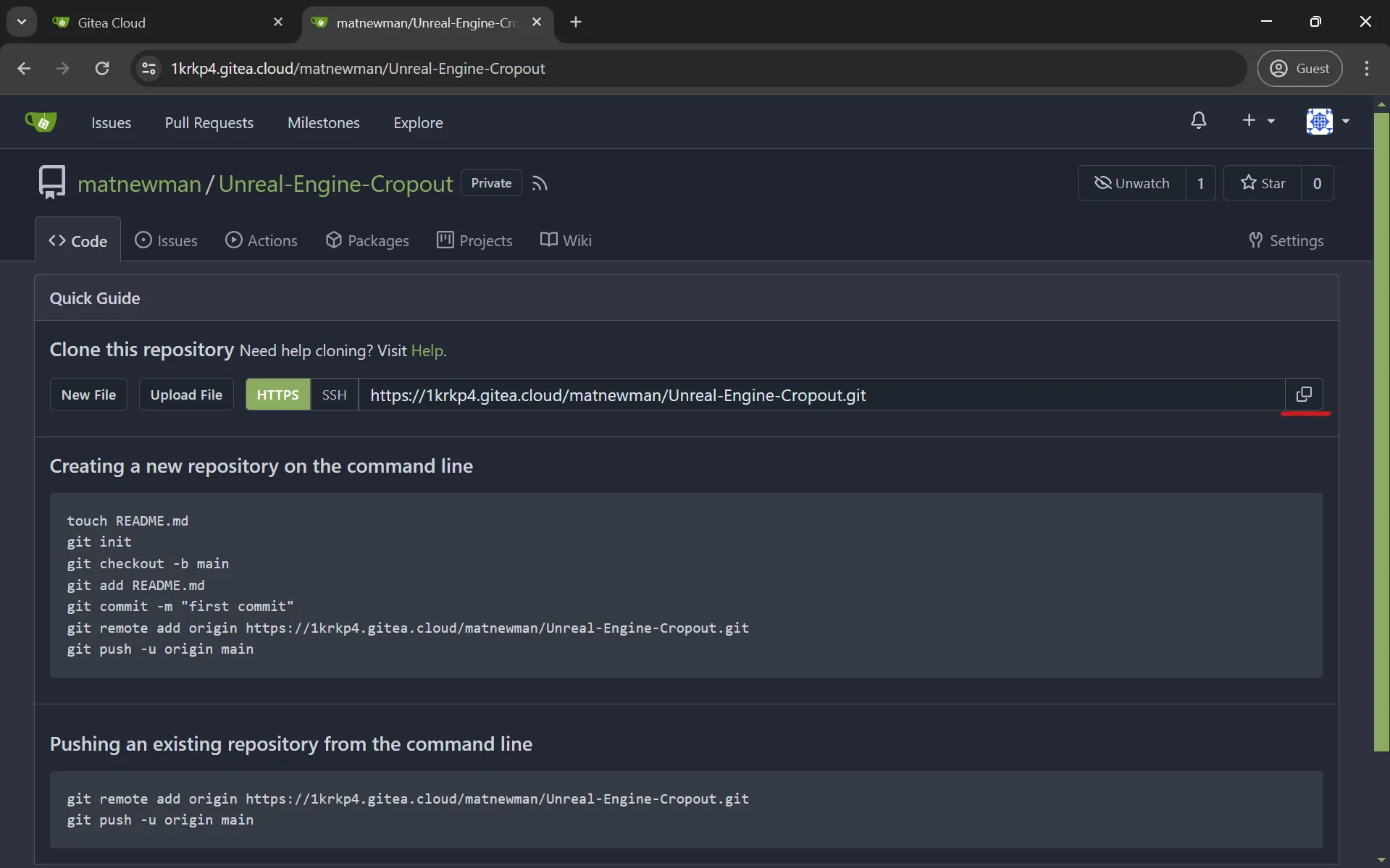Open the Gitea home logo
Viewport: 1390px width, 868px height.
pos(41,121)
